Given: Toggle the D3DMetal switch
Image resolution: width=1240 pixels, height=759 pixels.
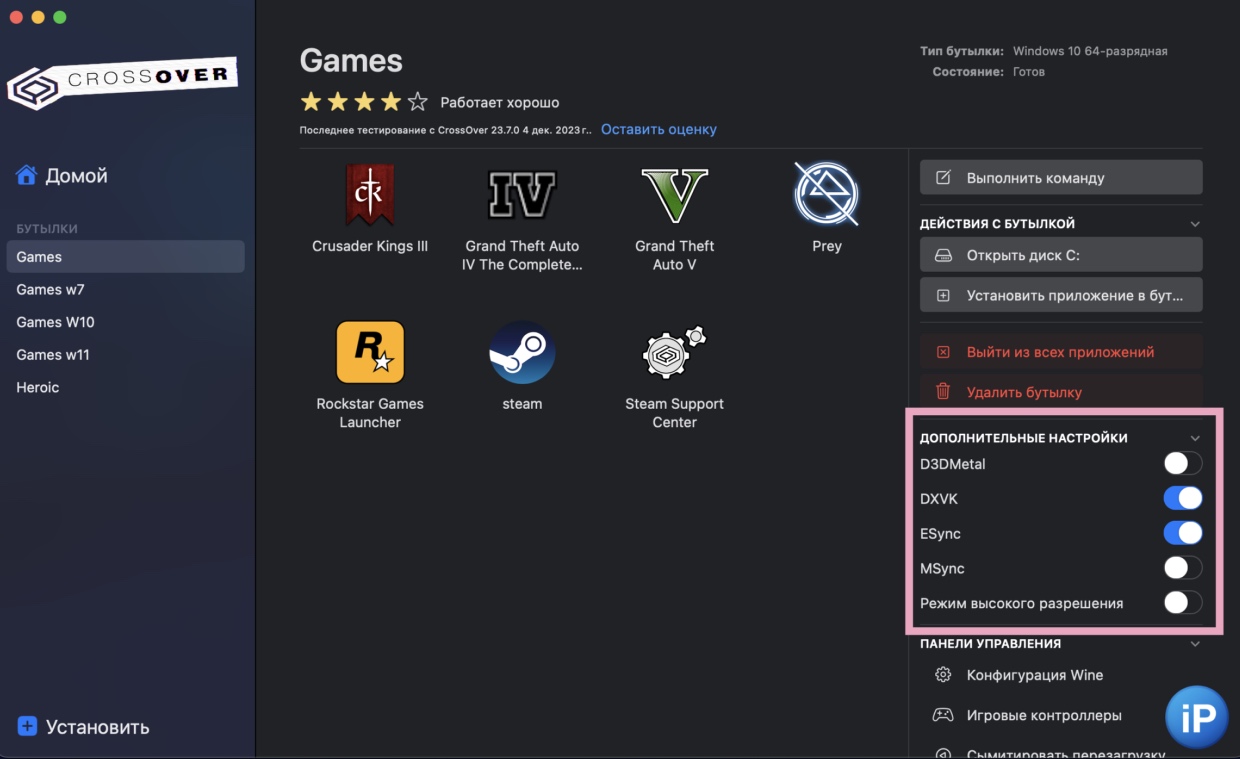Looking at the screenshot, I should (x=1182, y=464).
